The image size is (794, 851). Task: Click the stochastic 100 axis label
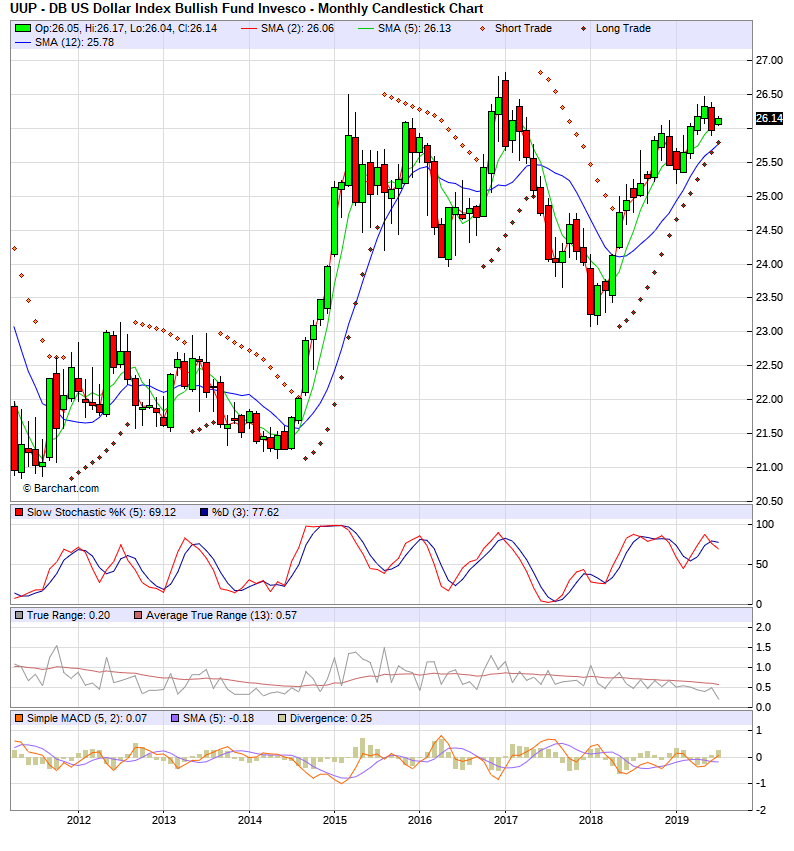[765, 524]
